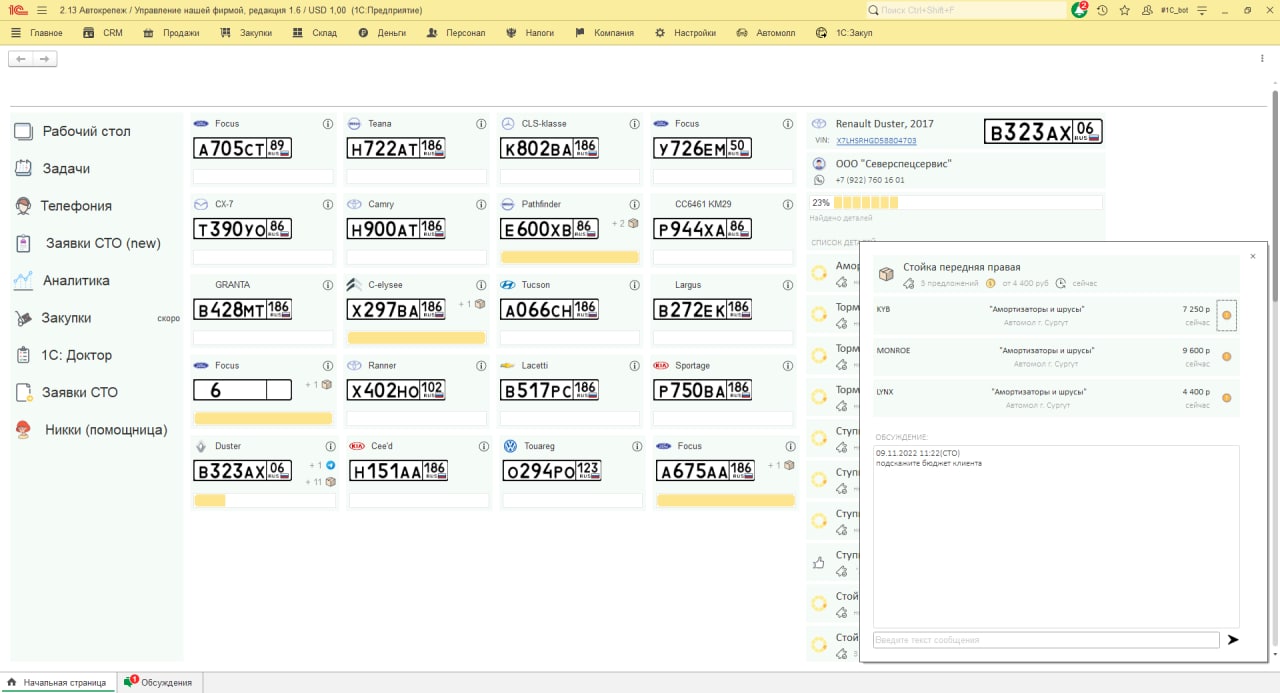Select the KYB offer circle for 7 250 р
Image resolution: width=1280 pixels, height=693 pixels.
[1227, 315]
